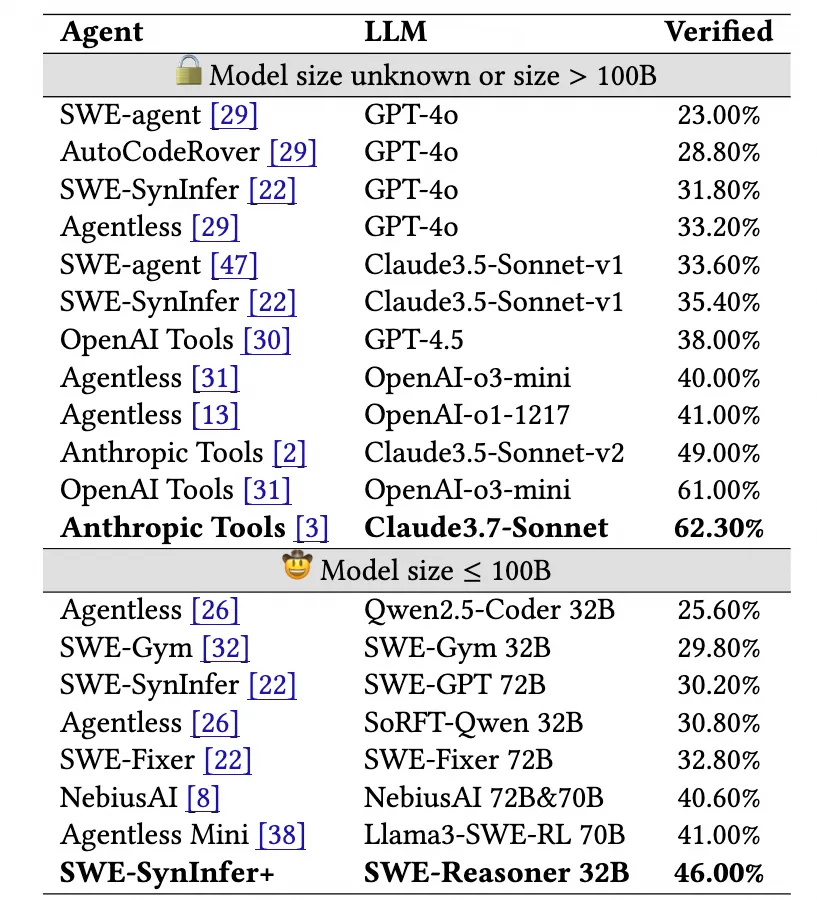The width and height of the screenshot is (817, 900).
Task: Click the bold 'Claude3.7-Sonnet' LLM cell
Action: (486, 527)
